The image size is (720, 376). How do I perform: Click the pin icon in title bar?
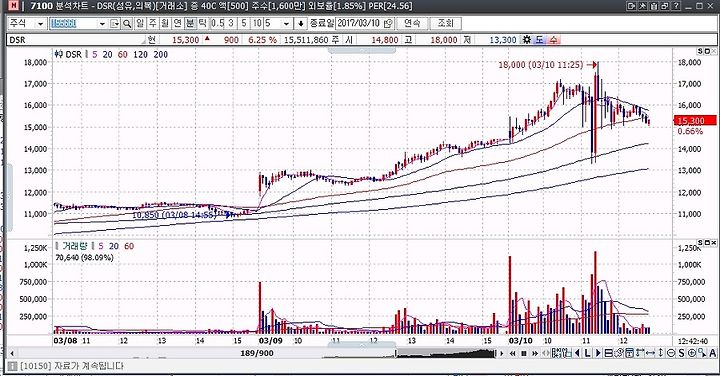tap(643, 6)
